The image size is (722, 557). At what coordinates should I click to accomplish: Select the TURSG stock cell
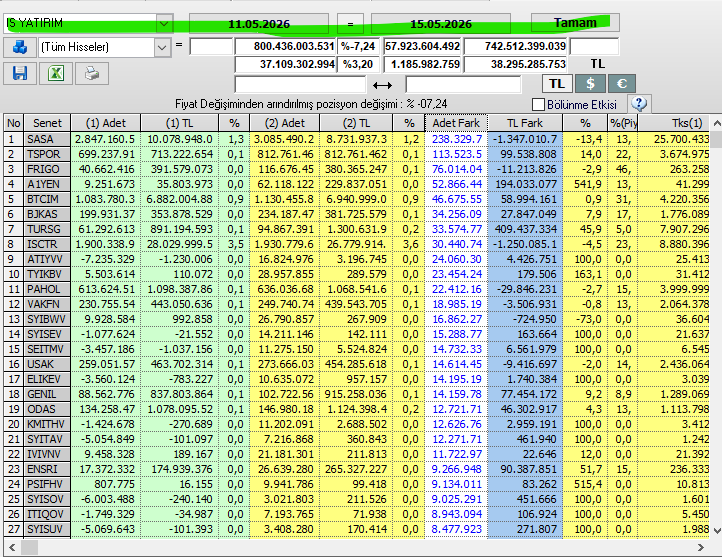tap(47, 229)
